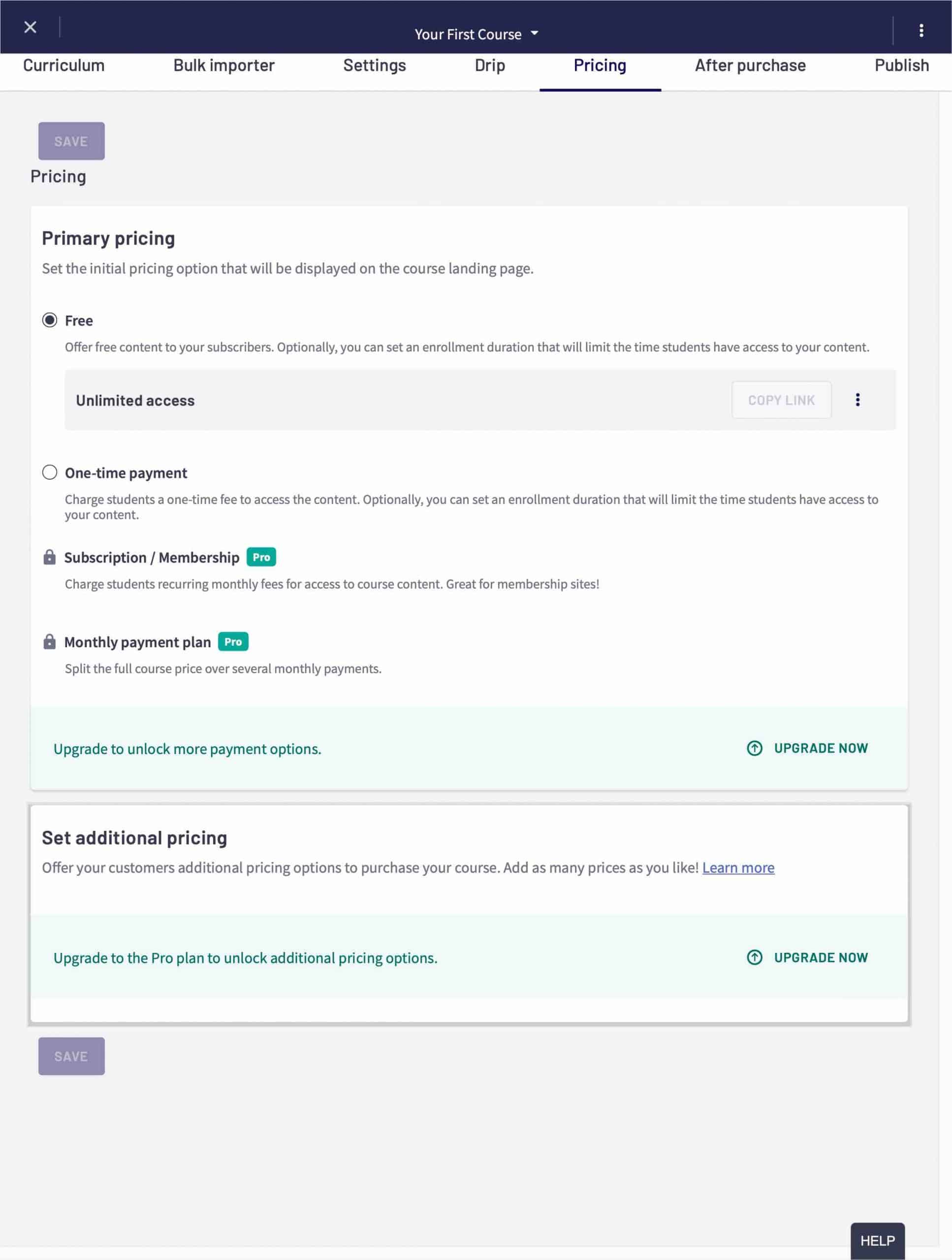The height and width of the screenshot is (1260, 952).
Task: Click upgrade arrow icon in additional pricing banner
Action: pyautogui.click(x=754, y=957)
